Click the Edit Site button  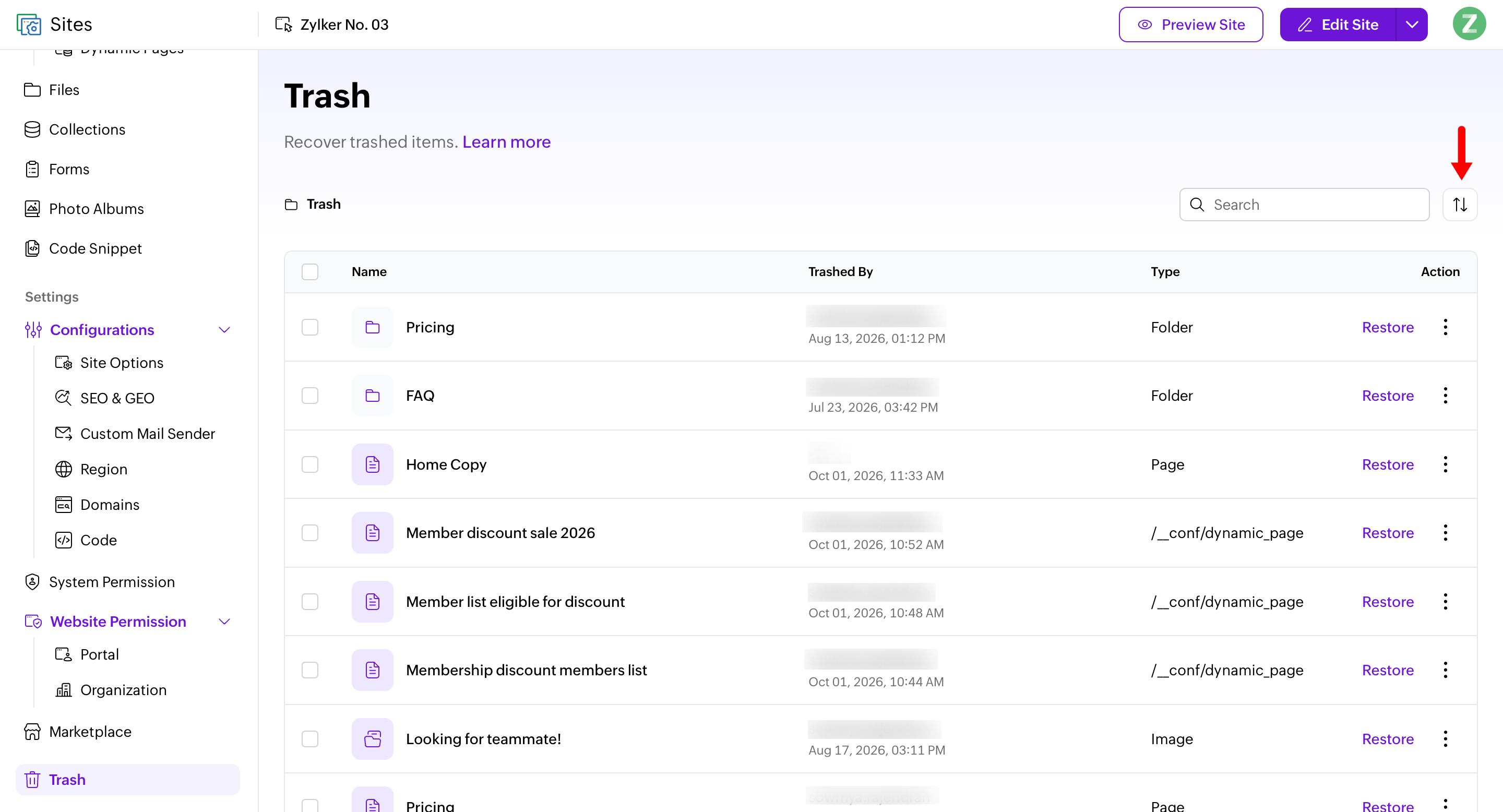[x=1338, y=25]
